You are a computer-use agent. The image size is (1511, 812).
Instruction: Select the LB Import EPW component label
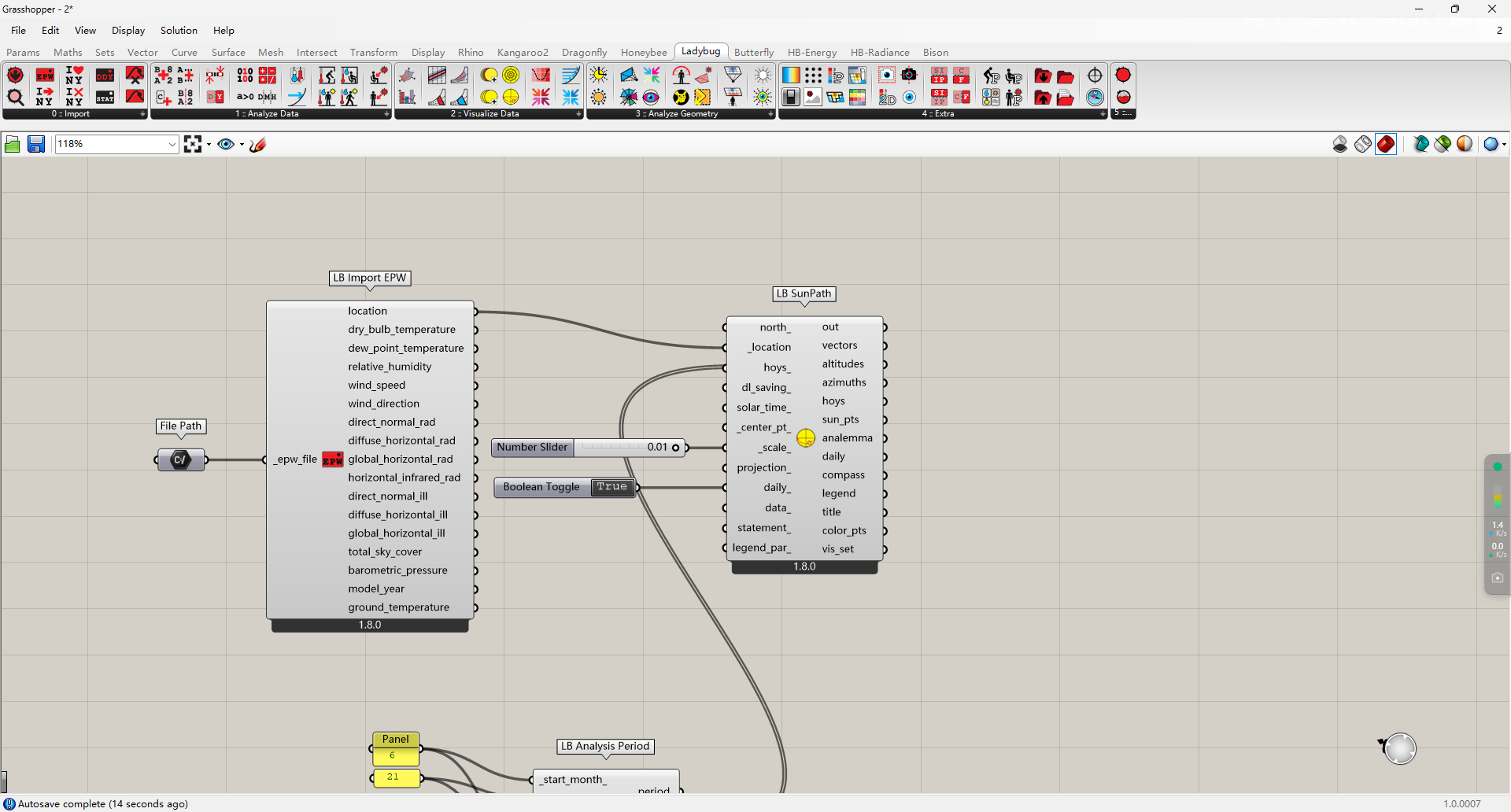coord(370,278)
